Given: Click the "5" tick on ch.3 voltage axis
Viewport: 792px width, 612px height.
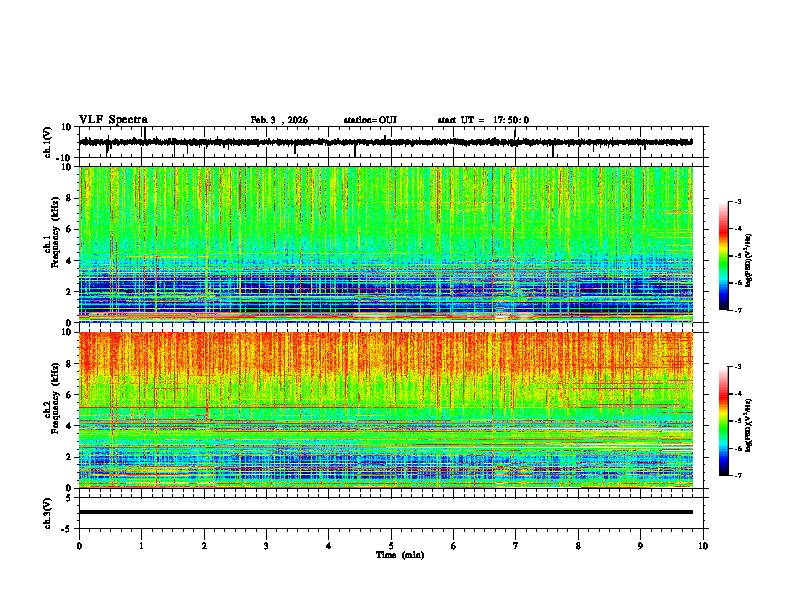Looking at the screenshot, I should (x=69, y=497).
